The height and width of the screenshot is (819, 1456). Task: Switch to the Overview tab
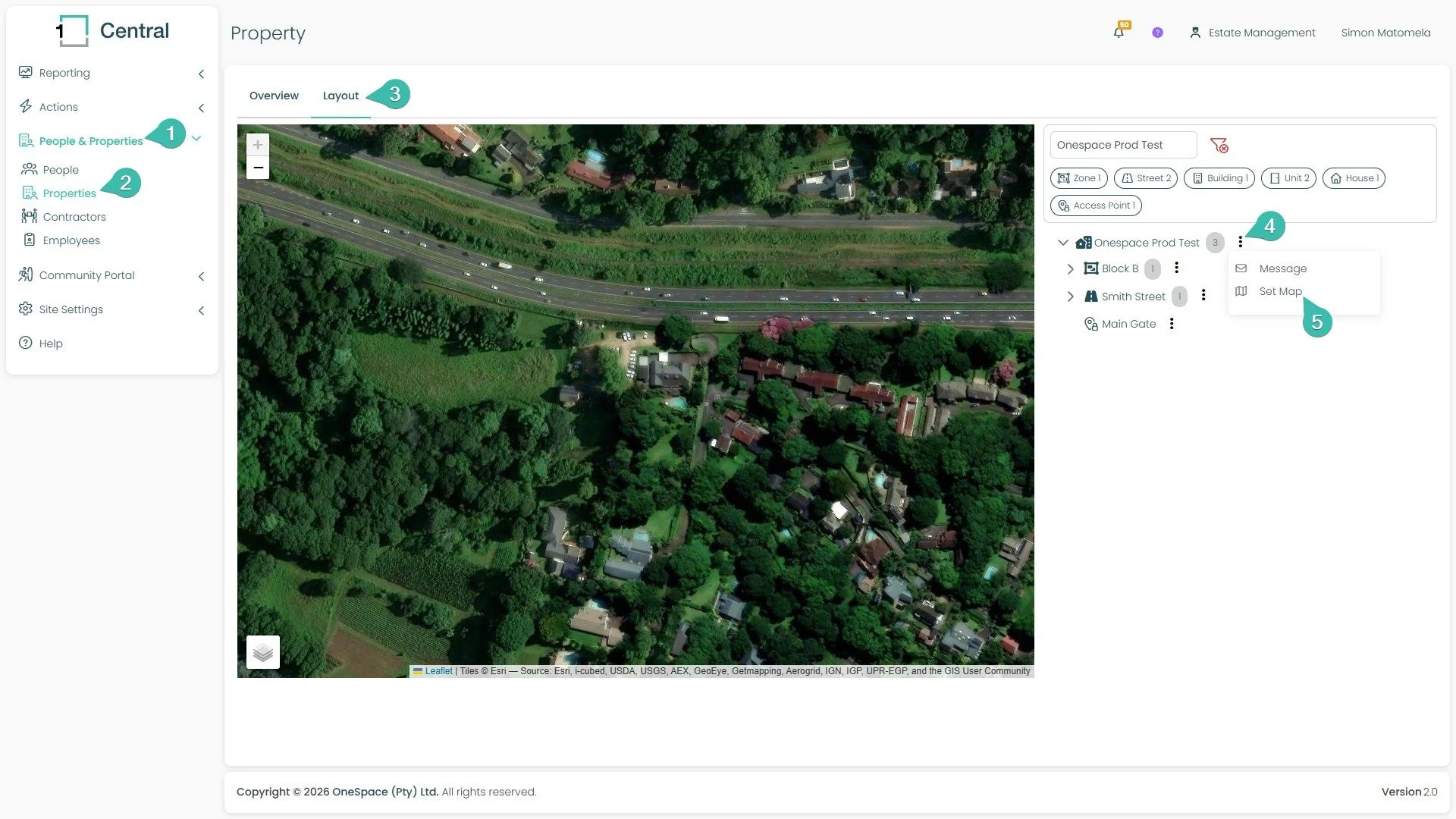(274, 96)
